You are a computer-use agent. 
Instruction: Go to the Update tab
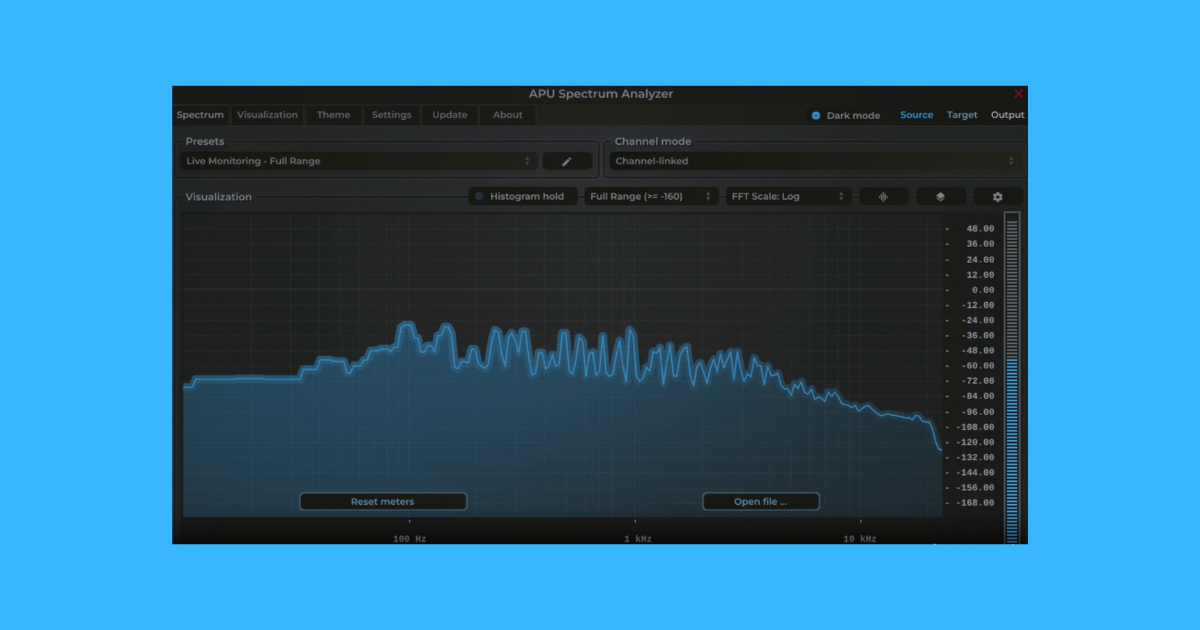coord(450,115)
